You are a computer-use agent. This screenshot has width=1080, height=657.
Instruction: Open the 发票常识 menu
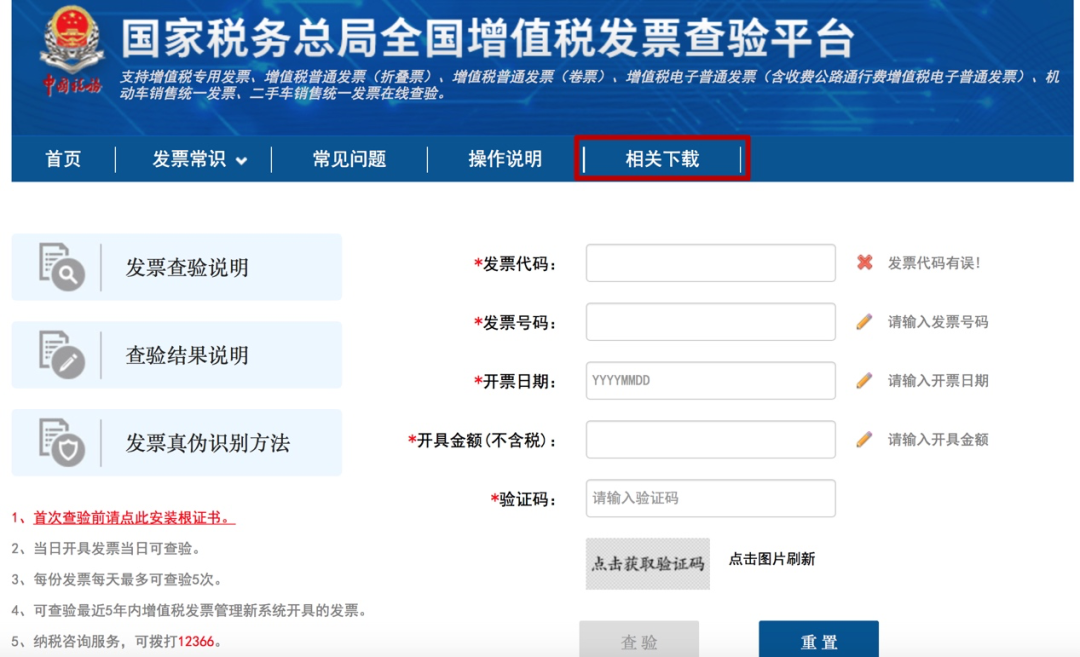coord(189,159)
